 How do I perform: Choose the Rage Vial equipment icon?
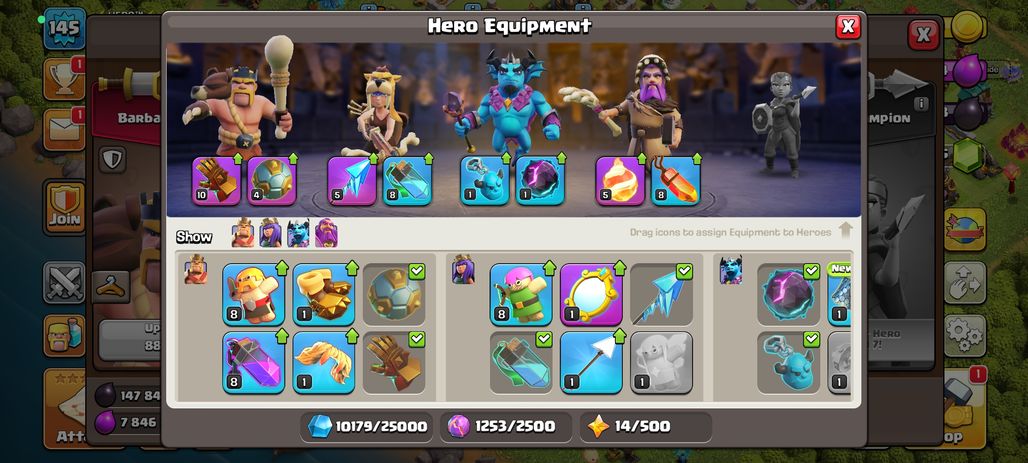(x=254, y=363)
